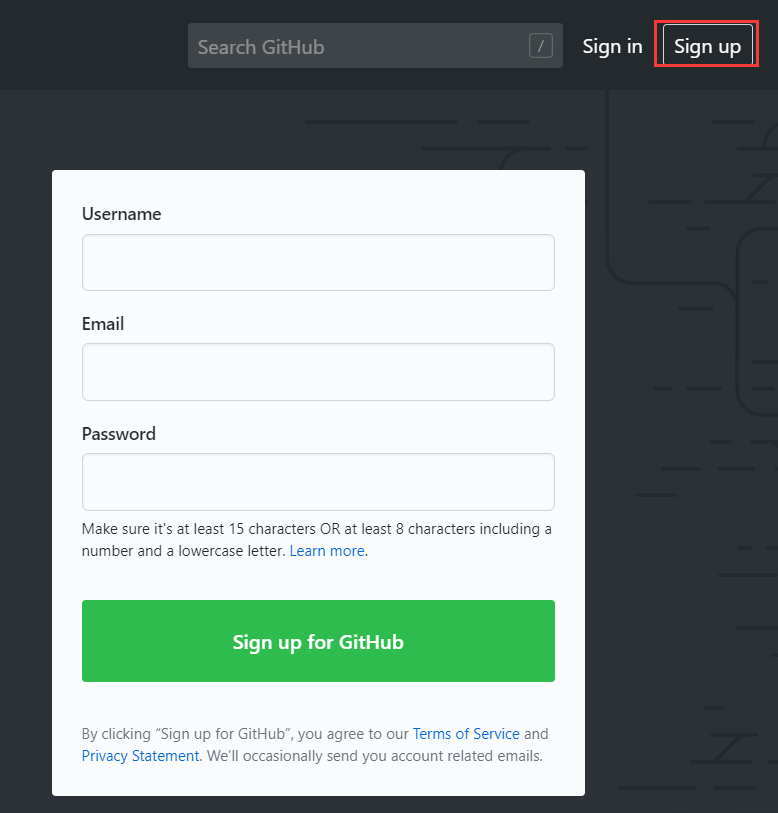Click inside the Password field
The height and width of the screenshot is (813, 778).
[318, 482]
